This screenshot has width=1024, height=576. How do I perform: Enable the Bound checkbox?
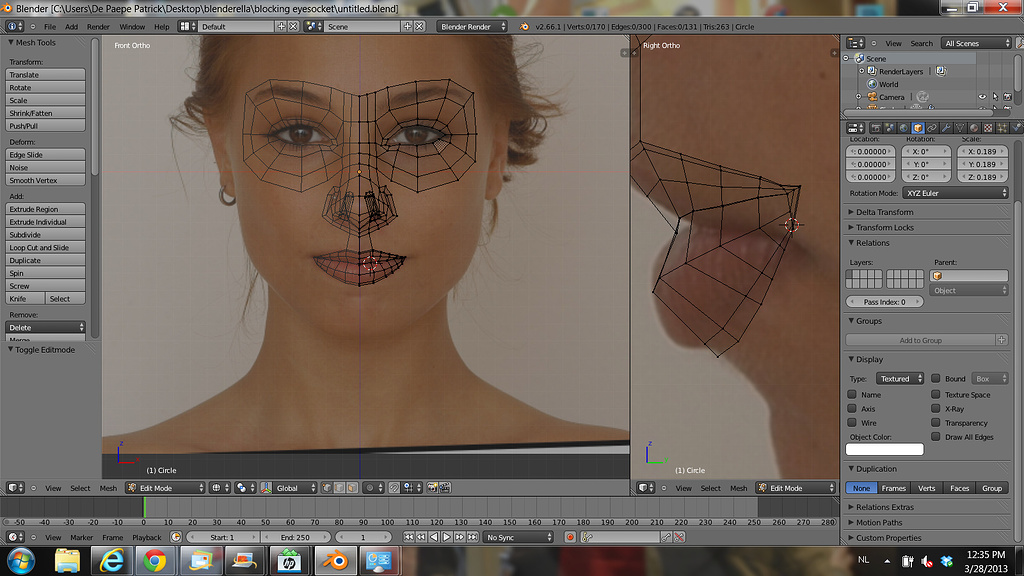pos(935,378)
